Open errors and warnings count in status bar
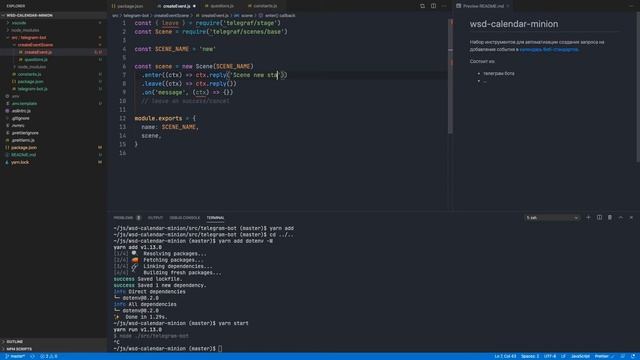This screenshot has width=640, height=360. [49, 356]
